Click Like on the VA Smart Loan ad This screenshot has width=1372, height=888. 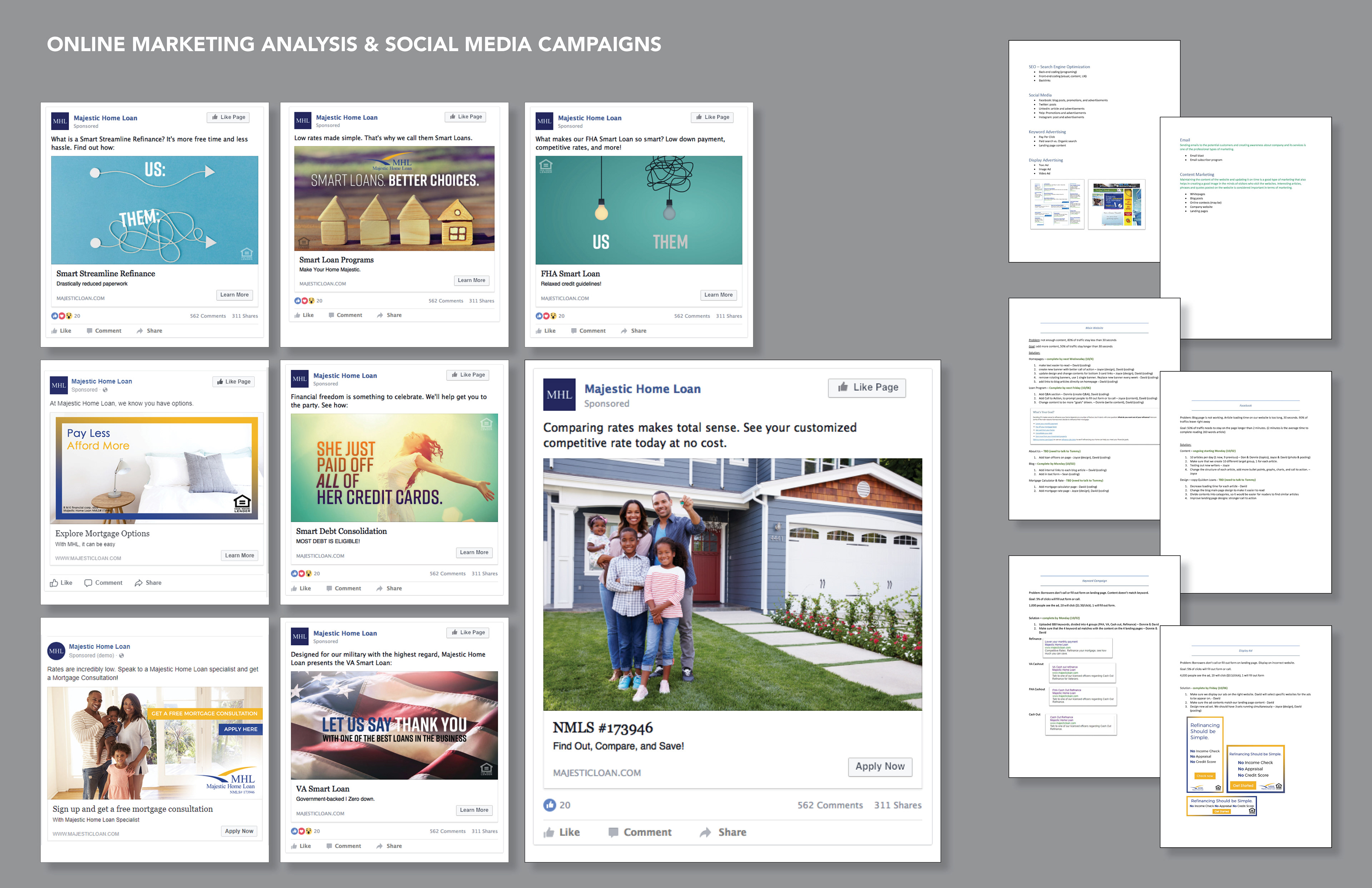301,846
